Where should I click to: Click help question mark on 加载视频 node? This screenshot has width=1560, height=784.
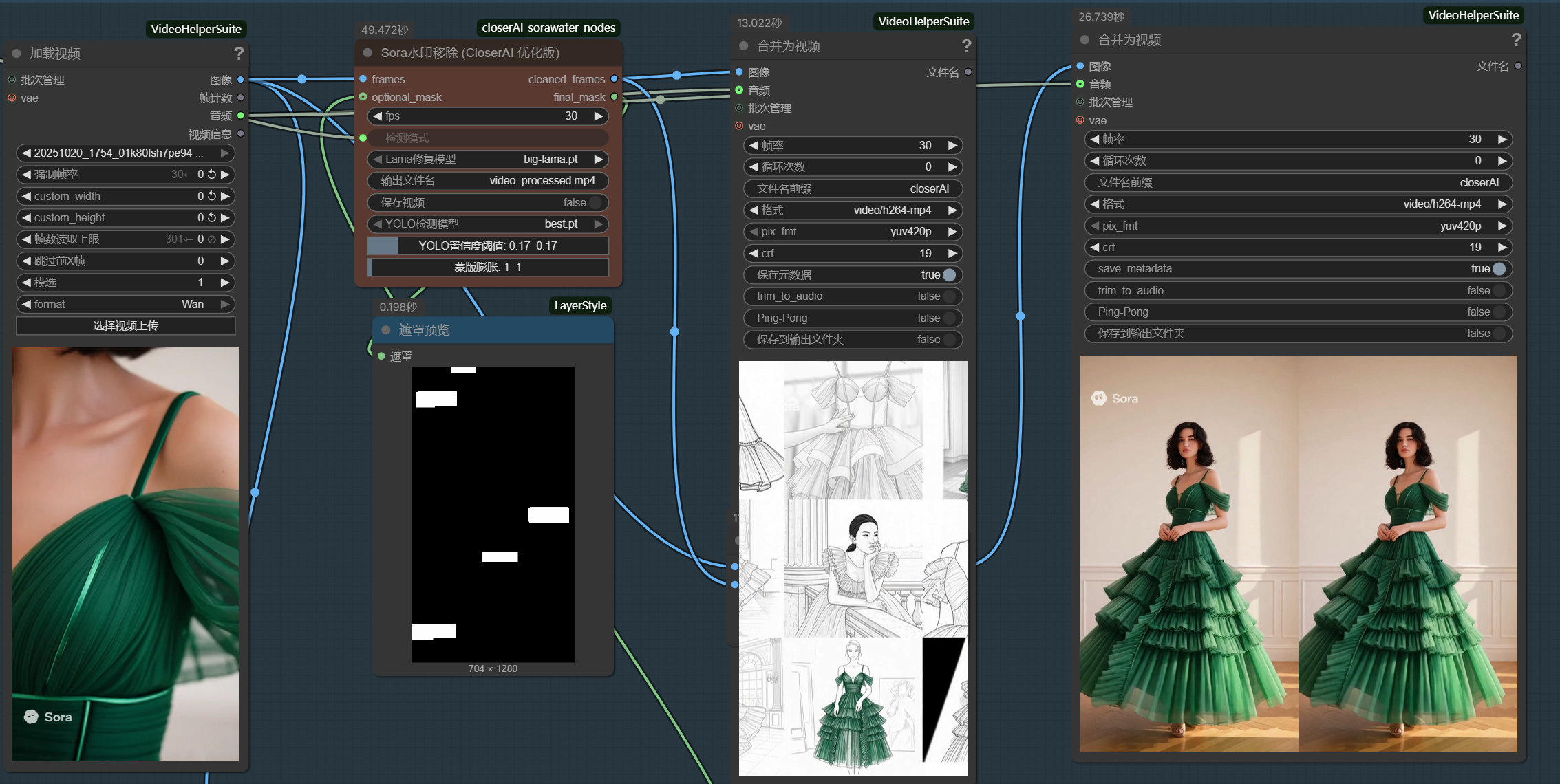click(239, 54)
